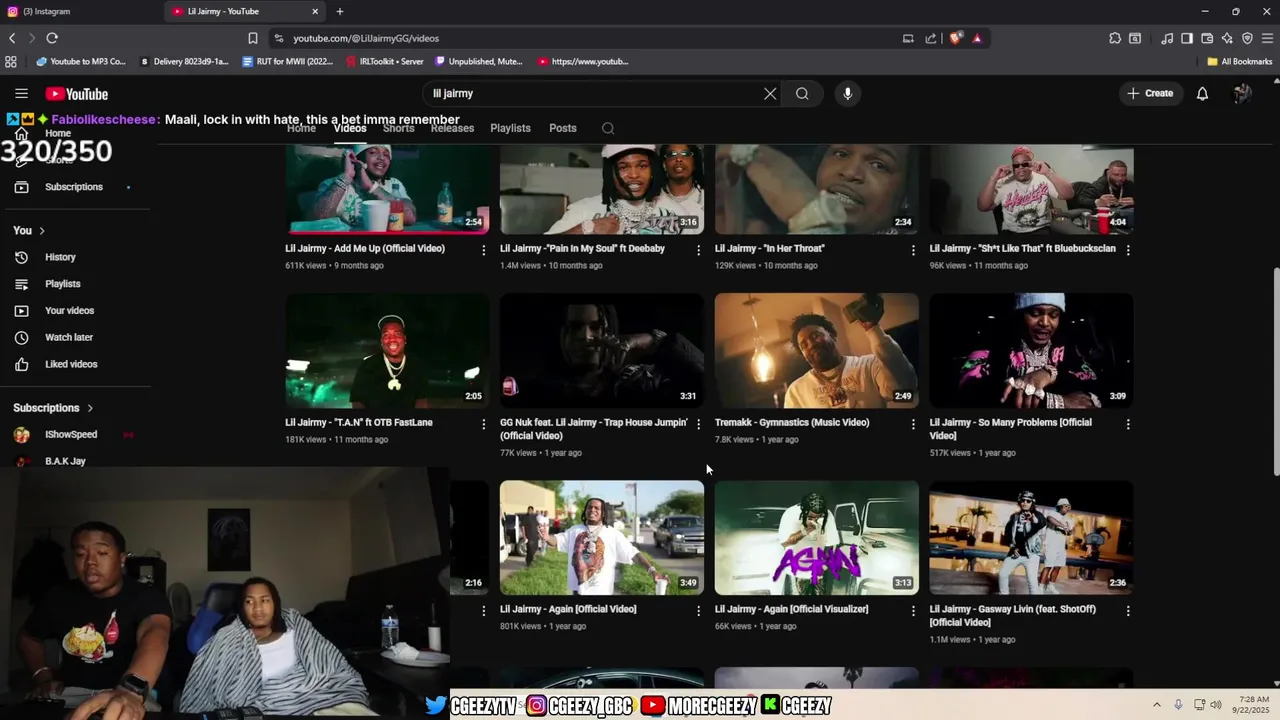This screenshot has width=1280, height=720.
Task: Start voice search with microphone icon
Action: (x=847, y=94)
